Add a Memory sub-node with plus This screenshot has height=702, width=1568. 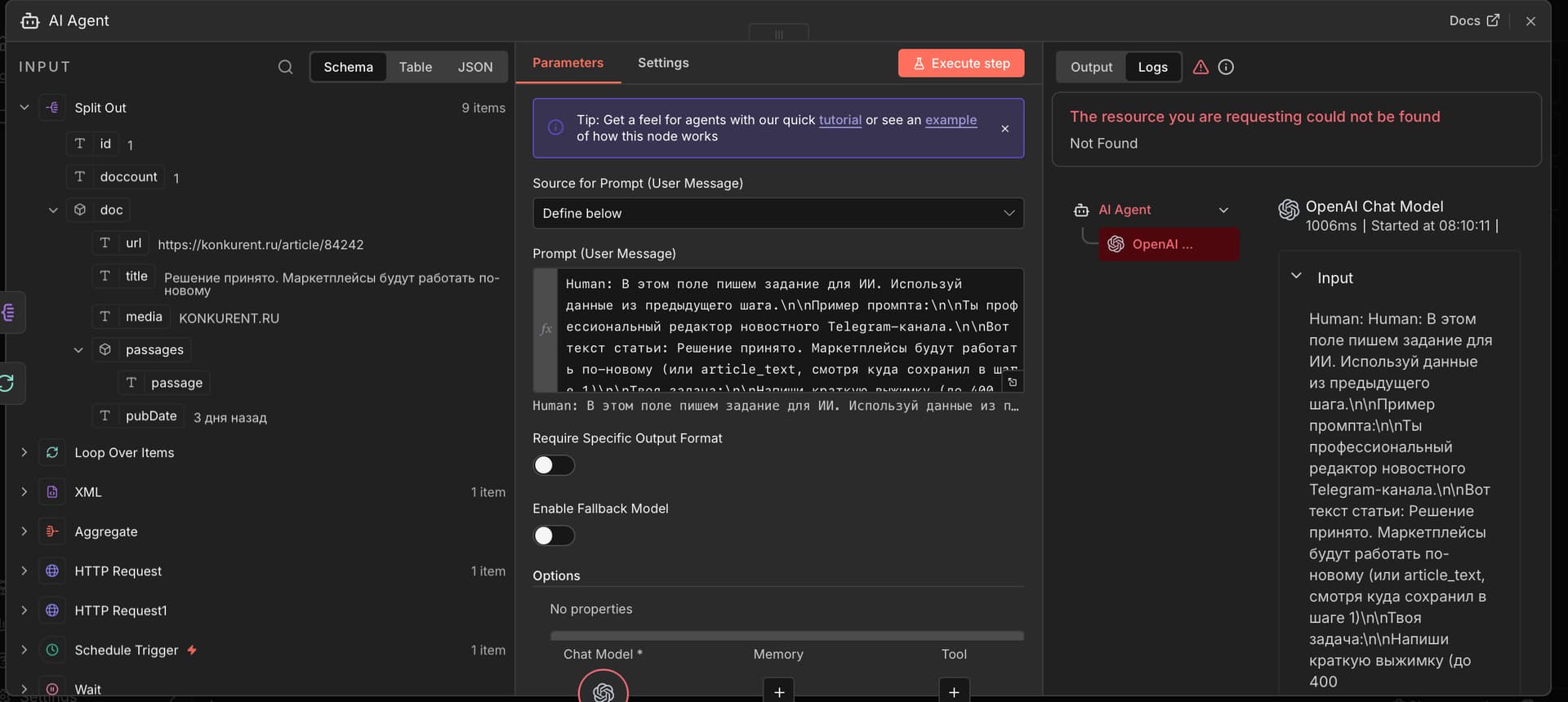778,691
